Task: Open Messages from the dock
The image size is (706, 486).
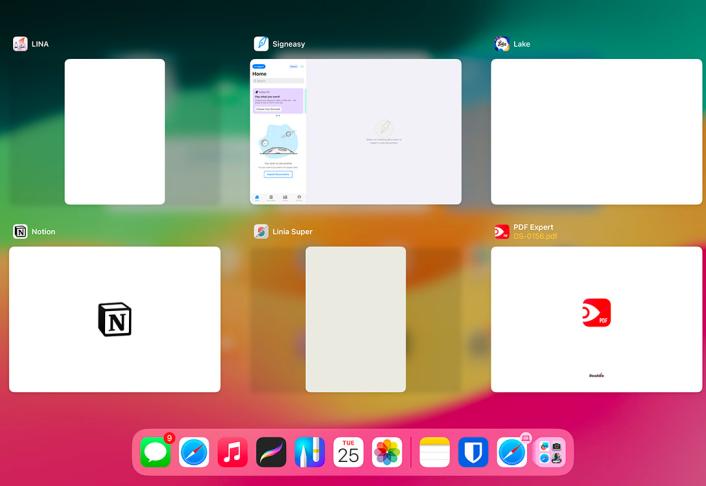Action: coord(155,453)
